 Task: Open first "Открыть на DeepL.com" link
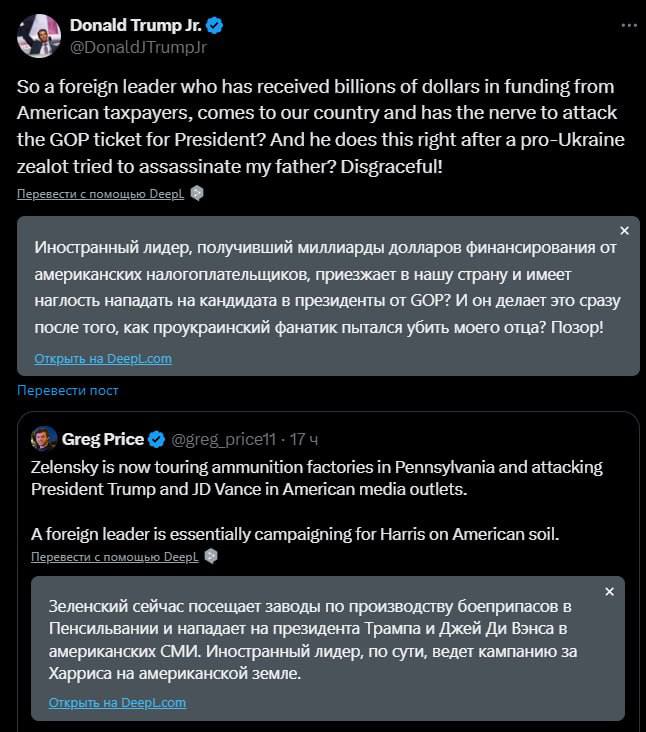coord(103,358)
